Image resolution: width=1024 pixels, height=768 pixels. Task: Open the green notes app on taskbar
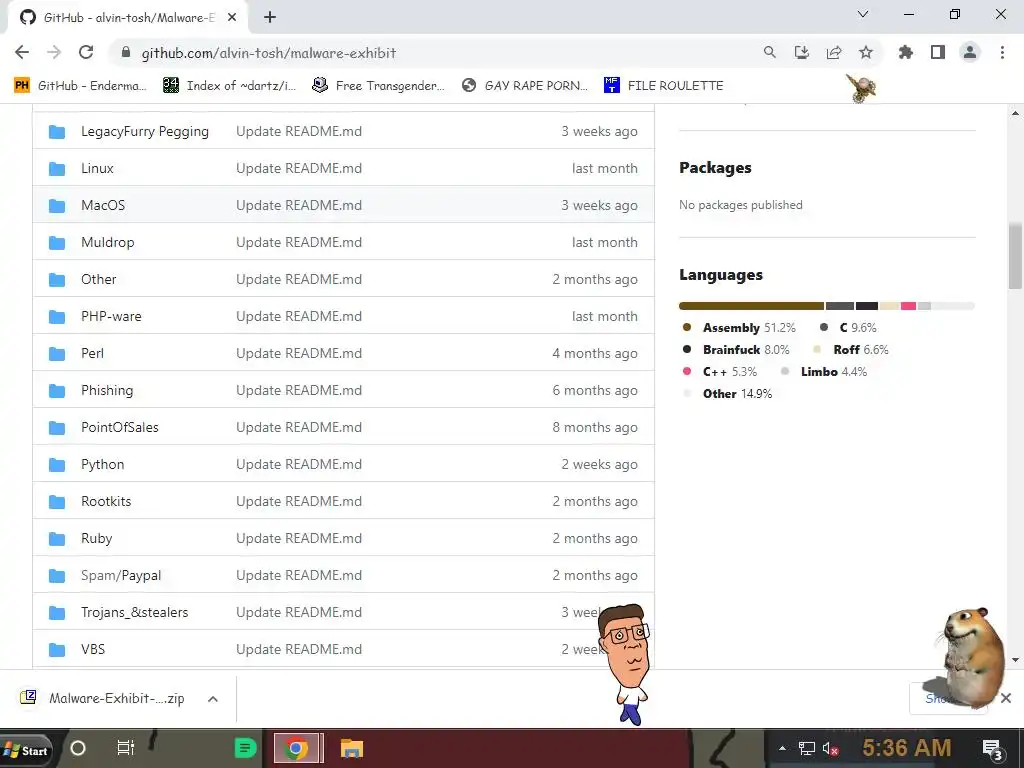[246, 748]
